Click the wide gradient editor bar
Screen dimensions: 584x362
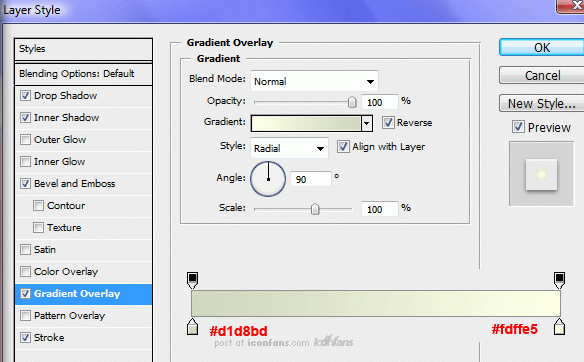coord(376,304)
